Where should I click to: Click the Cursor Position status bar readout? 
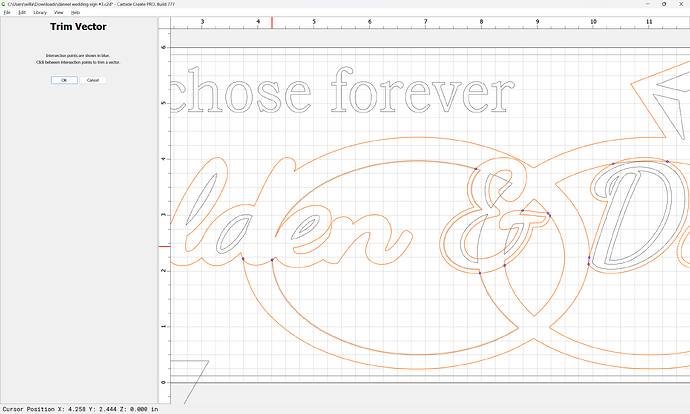tap(81, 409)
